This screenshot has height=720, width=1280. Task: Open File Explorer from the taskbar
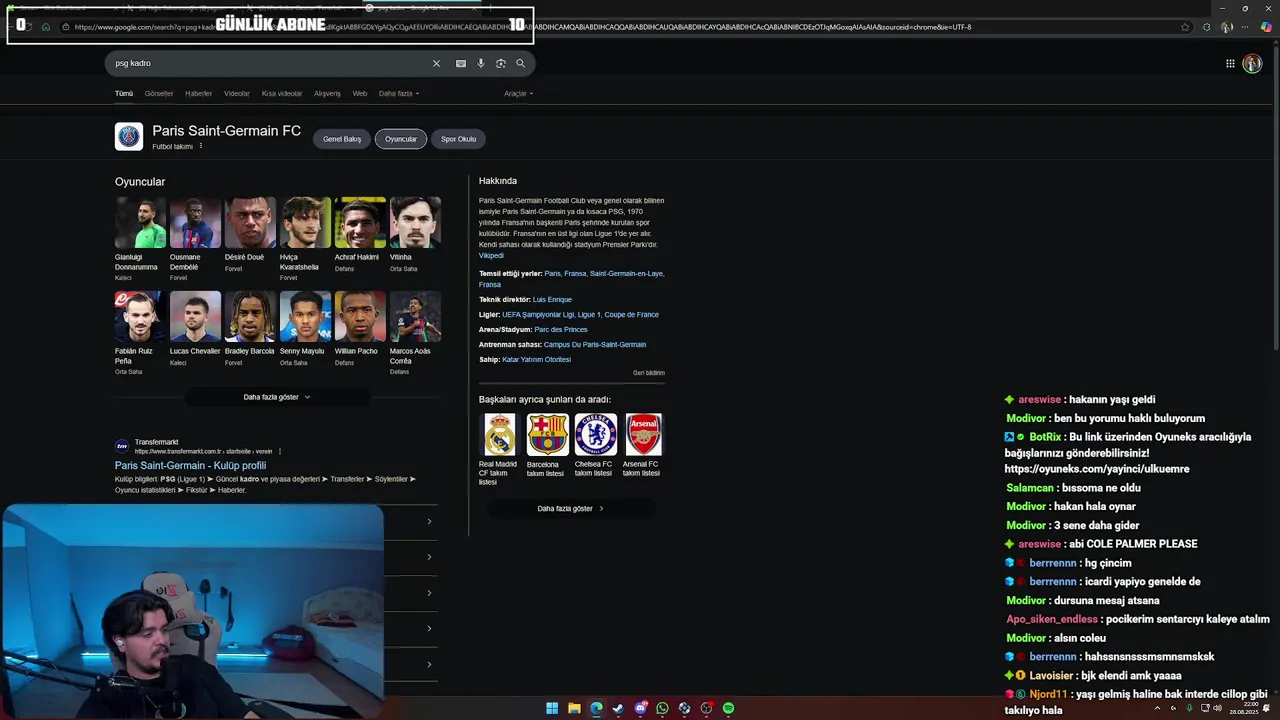click(x=574, y=708)
